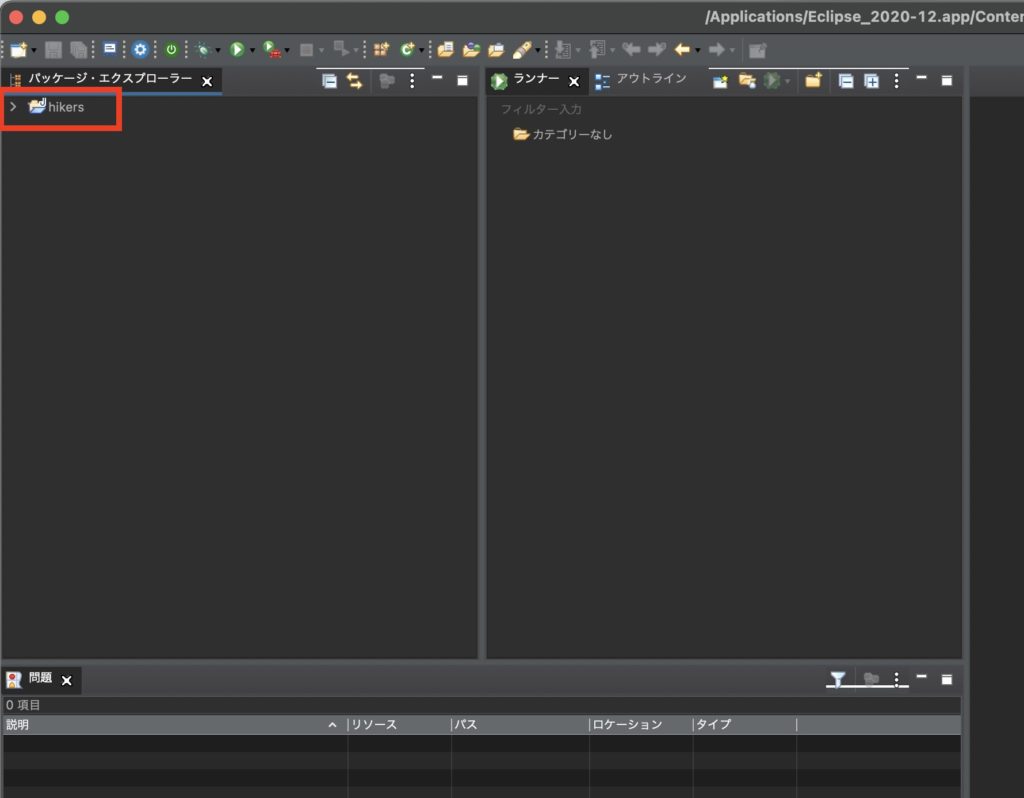The width and height of the screenshot is (1024, 798).
Task: Open the Run configurations dropdown arrow
Action: [x=252, y=50]
